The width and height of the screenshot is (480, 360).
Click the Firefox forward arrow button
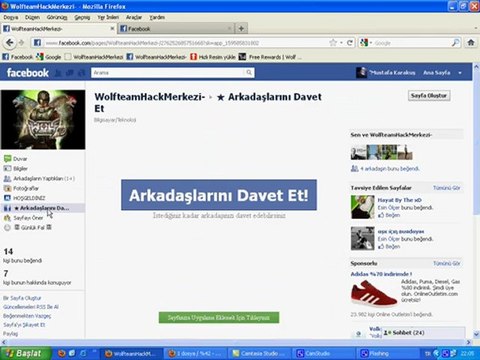[22, 43]
